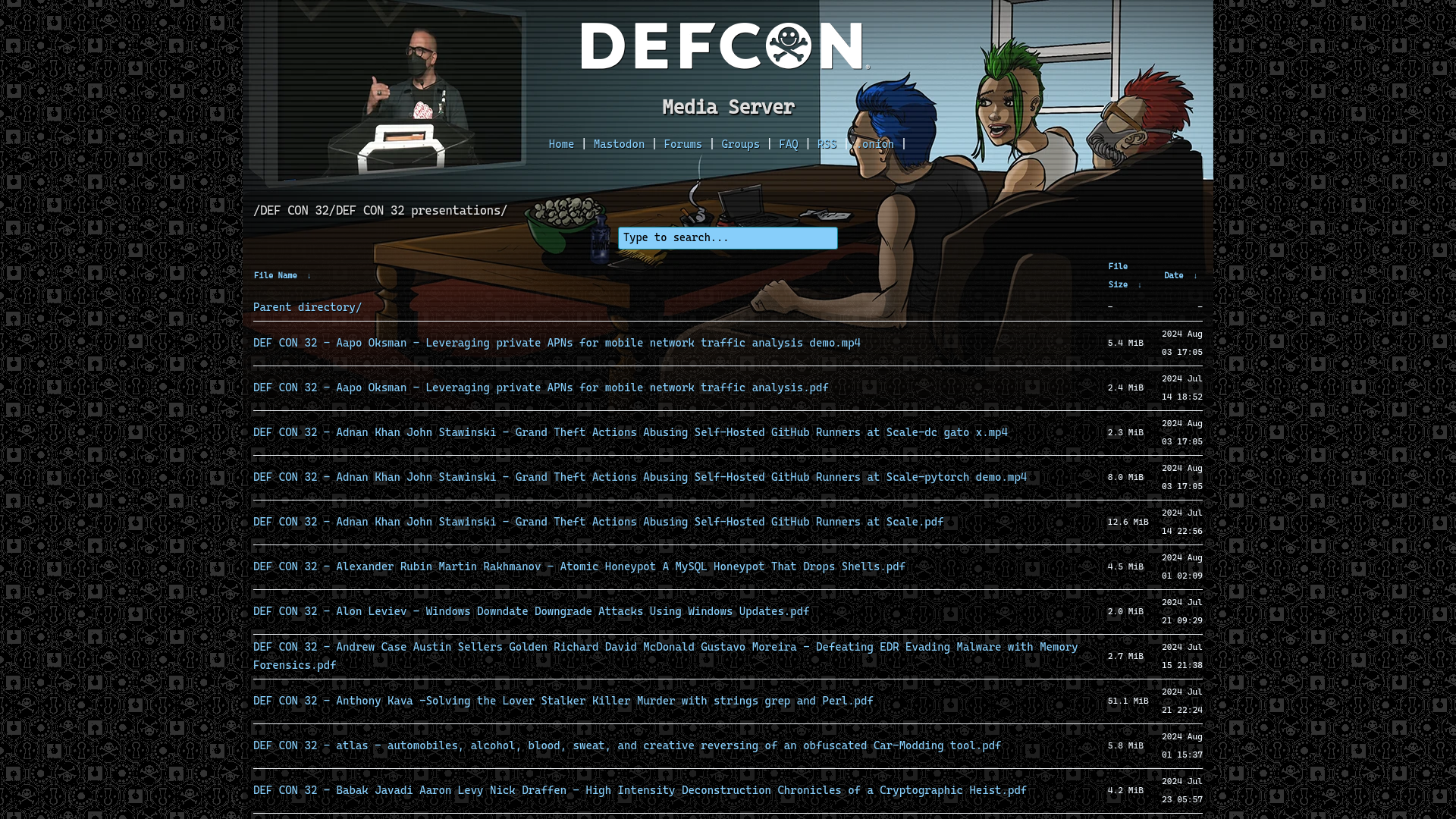Image resolution: width=1456 pixels, height=819 pixels.
Task: Click the Groups navigation icon
Action: click(740, 144)
